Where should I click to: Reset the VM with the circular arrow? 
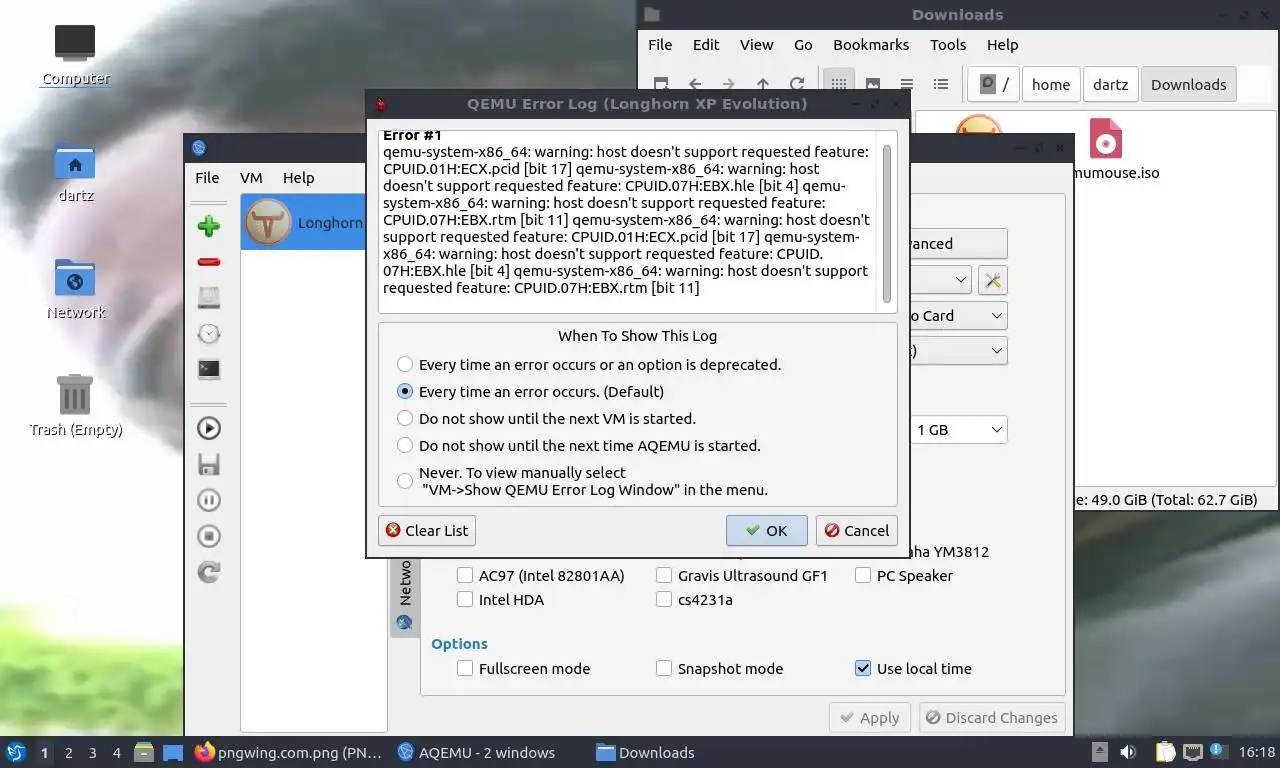pos(209,572)
